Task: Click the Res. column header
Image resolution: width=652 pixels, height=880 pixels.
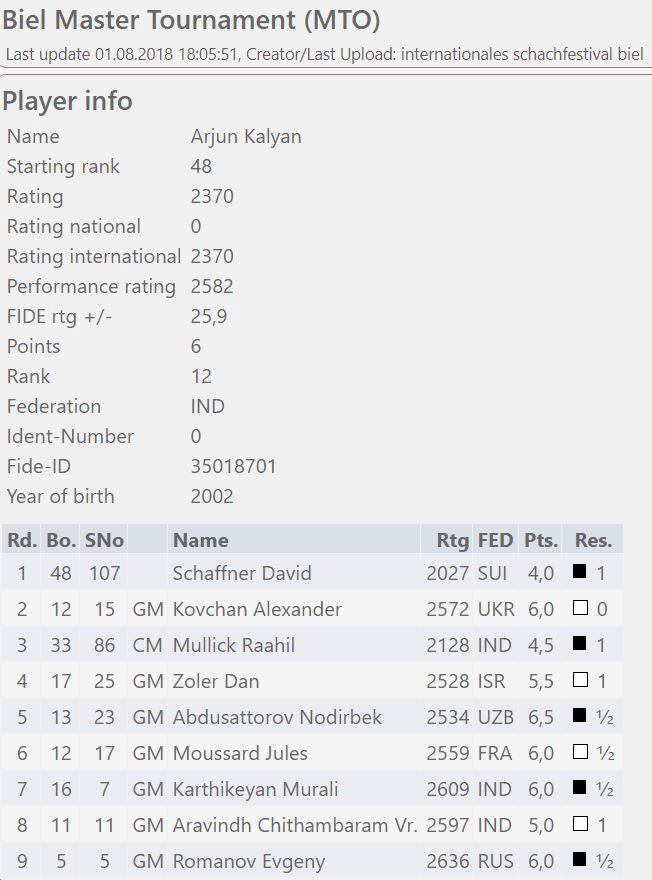Action: (593, 540)
